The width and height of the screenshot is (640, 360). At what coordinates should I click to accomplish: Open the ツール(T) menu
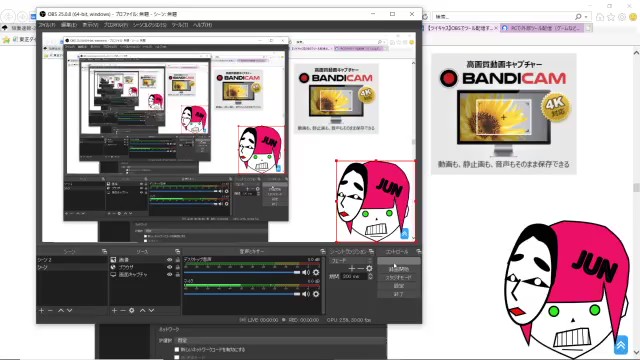coord(180,25)
